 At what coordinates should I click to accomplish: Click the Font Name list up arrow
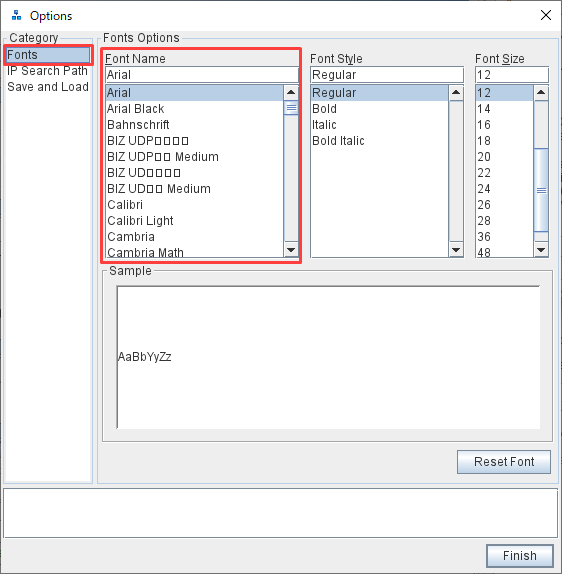(x=291, y=93)
